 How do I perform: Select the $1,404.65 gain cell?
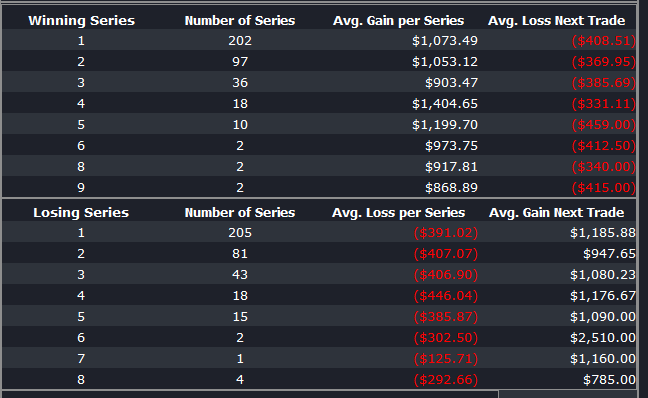pos(445,103)
